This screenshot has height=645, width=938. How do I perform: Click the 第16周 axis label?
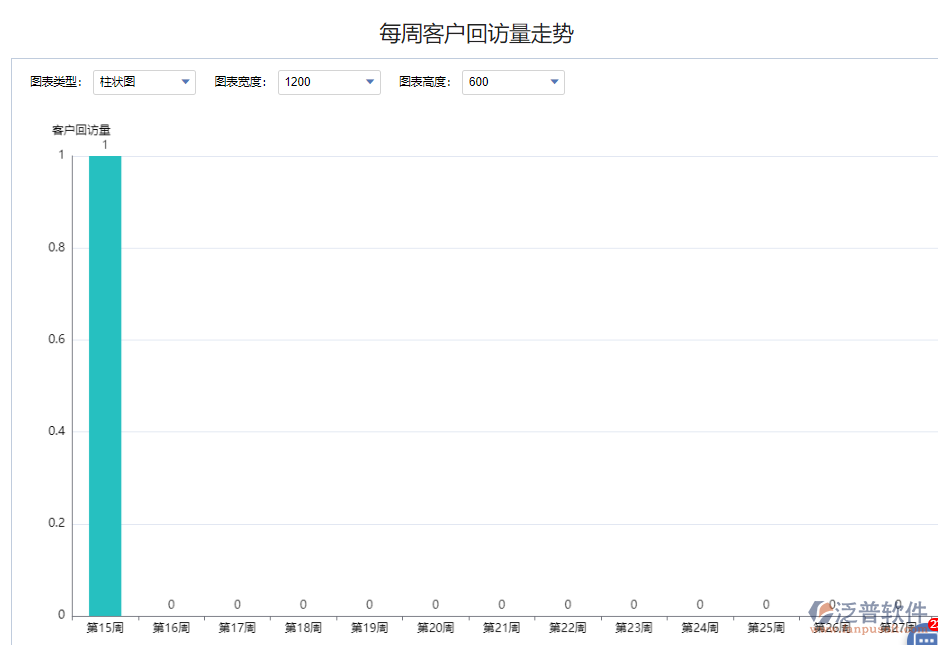click(x=170, y=625)
